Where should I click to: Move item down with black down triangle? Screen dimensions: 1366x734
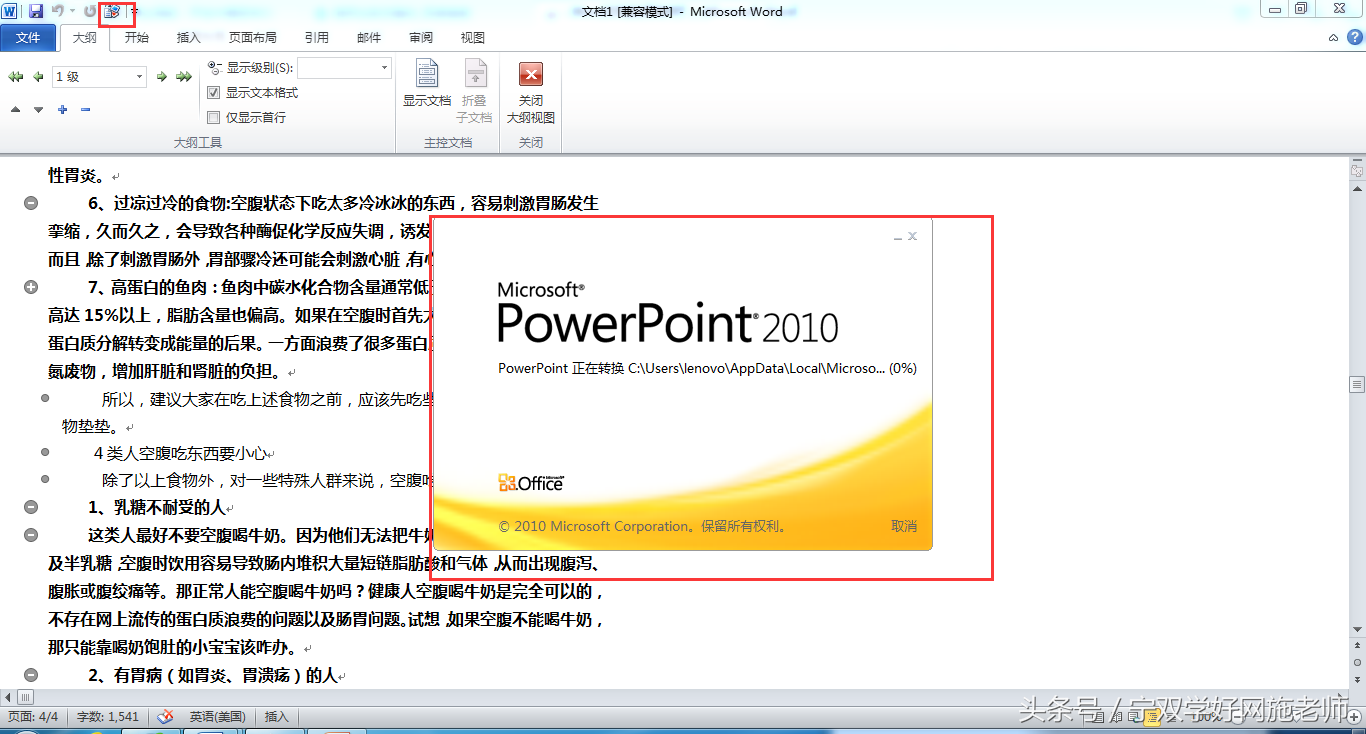click(x=38, y=109)
